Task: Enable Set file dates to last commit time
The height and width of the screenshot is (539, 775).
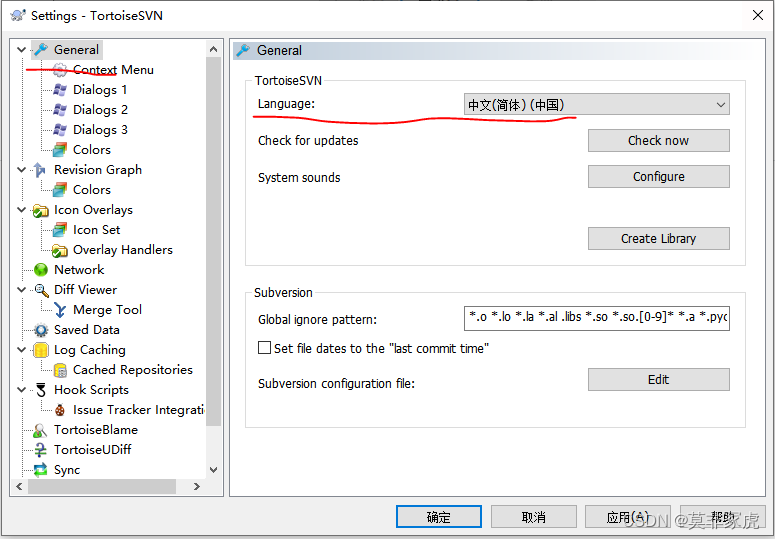Action: pos(264,348)
